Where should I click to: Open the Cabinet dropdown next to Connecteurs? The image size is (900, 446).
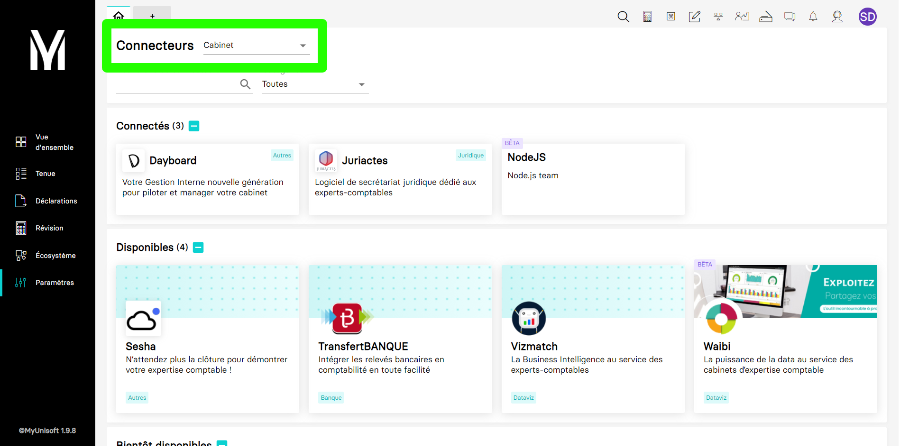click(256, 45)
